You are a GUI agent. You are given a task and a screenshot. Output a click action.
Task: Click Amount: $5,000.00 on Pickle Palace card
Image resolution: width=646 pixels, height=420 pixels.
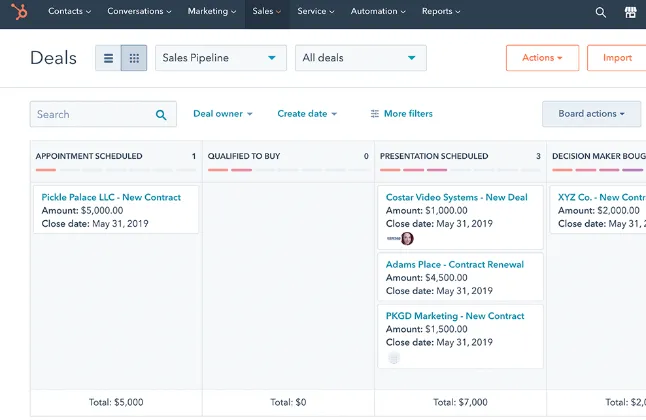[x=82, y=211]
